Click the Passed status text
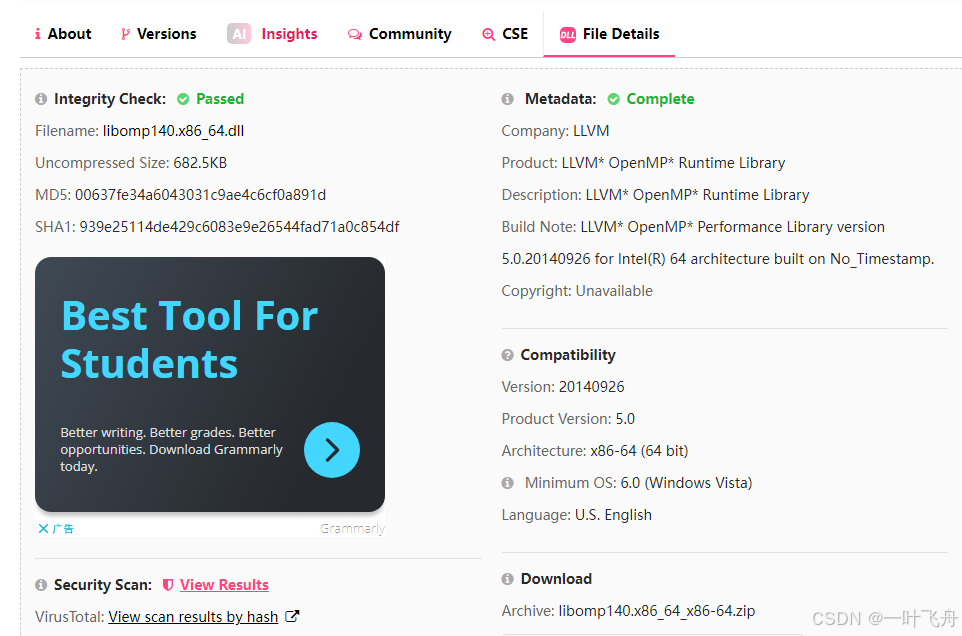Screen dimensions: 962x636 point(220,99)
